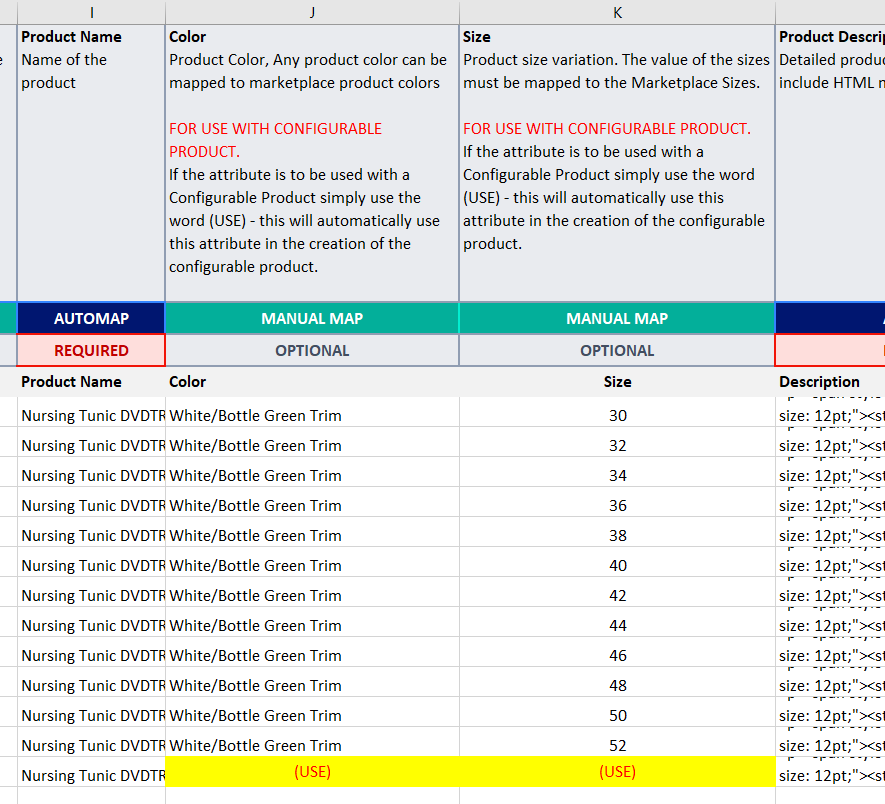Click the AUTOMAP cell above REQUIRED
The height and width of the screenshot is (804, 885).
(x=91, y=318)
